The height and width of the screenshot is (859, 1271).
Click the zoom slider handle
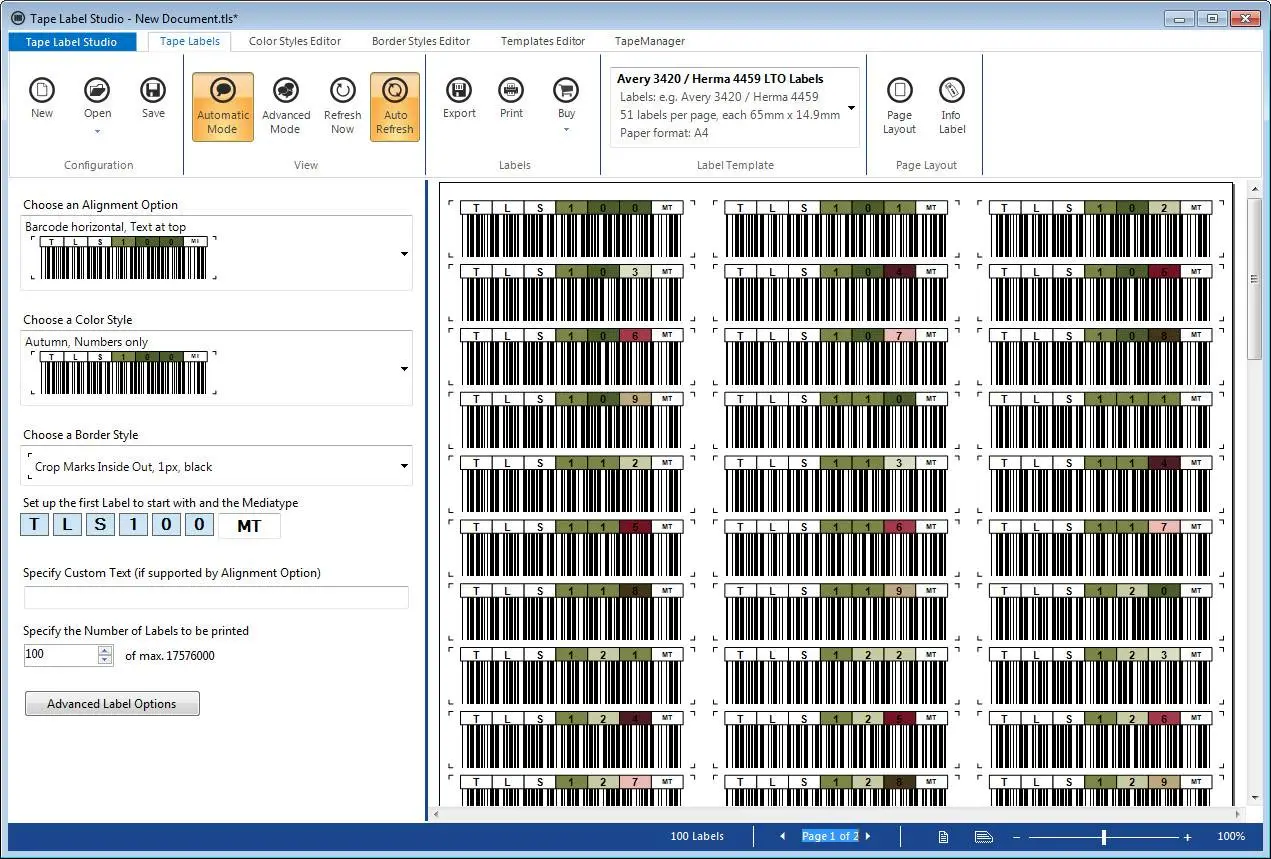(x=1103, y=836)
